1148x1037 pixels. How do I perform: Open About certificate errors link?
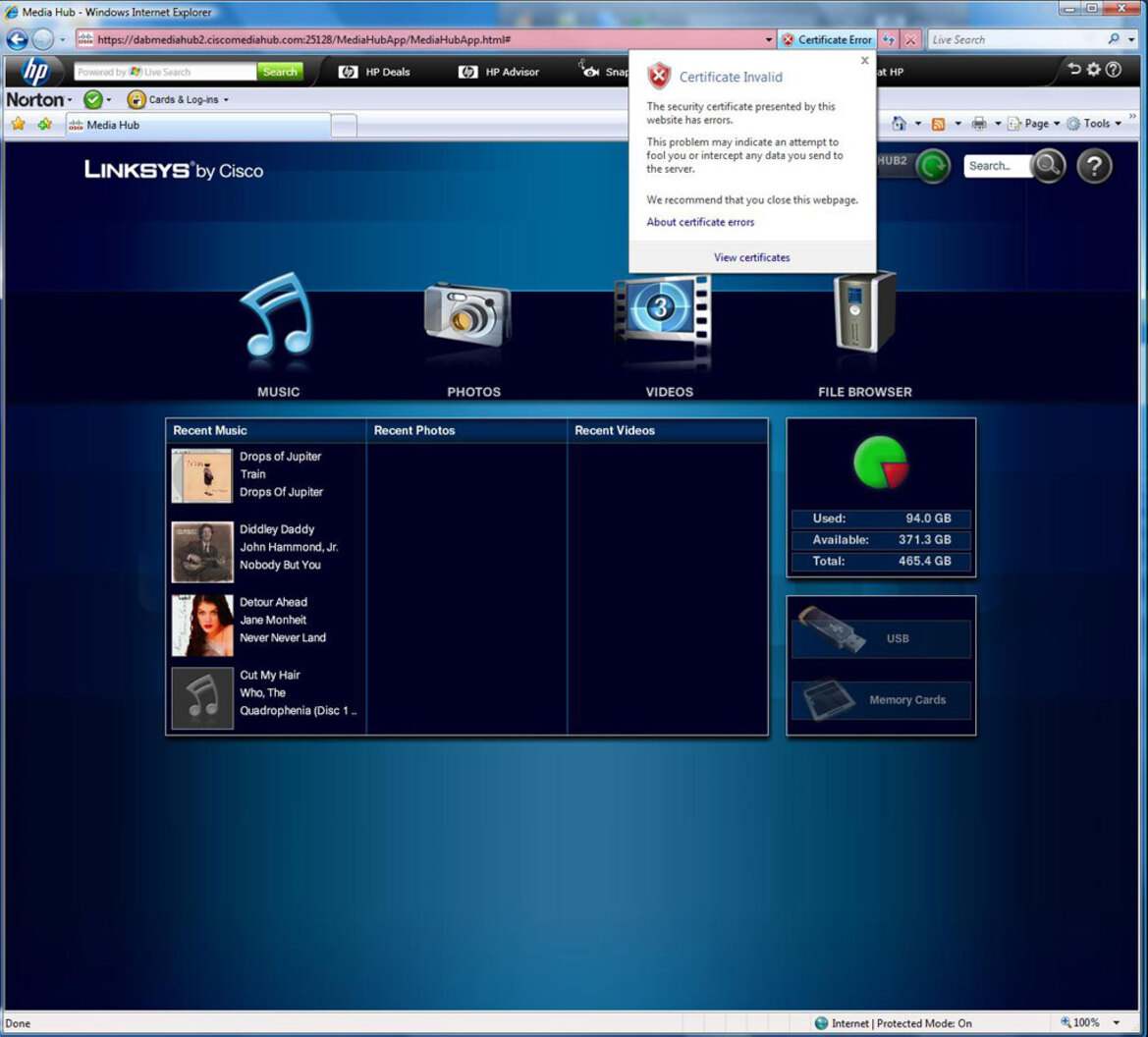[x=700, y=222]
